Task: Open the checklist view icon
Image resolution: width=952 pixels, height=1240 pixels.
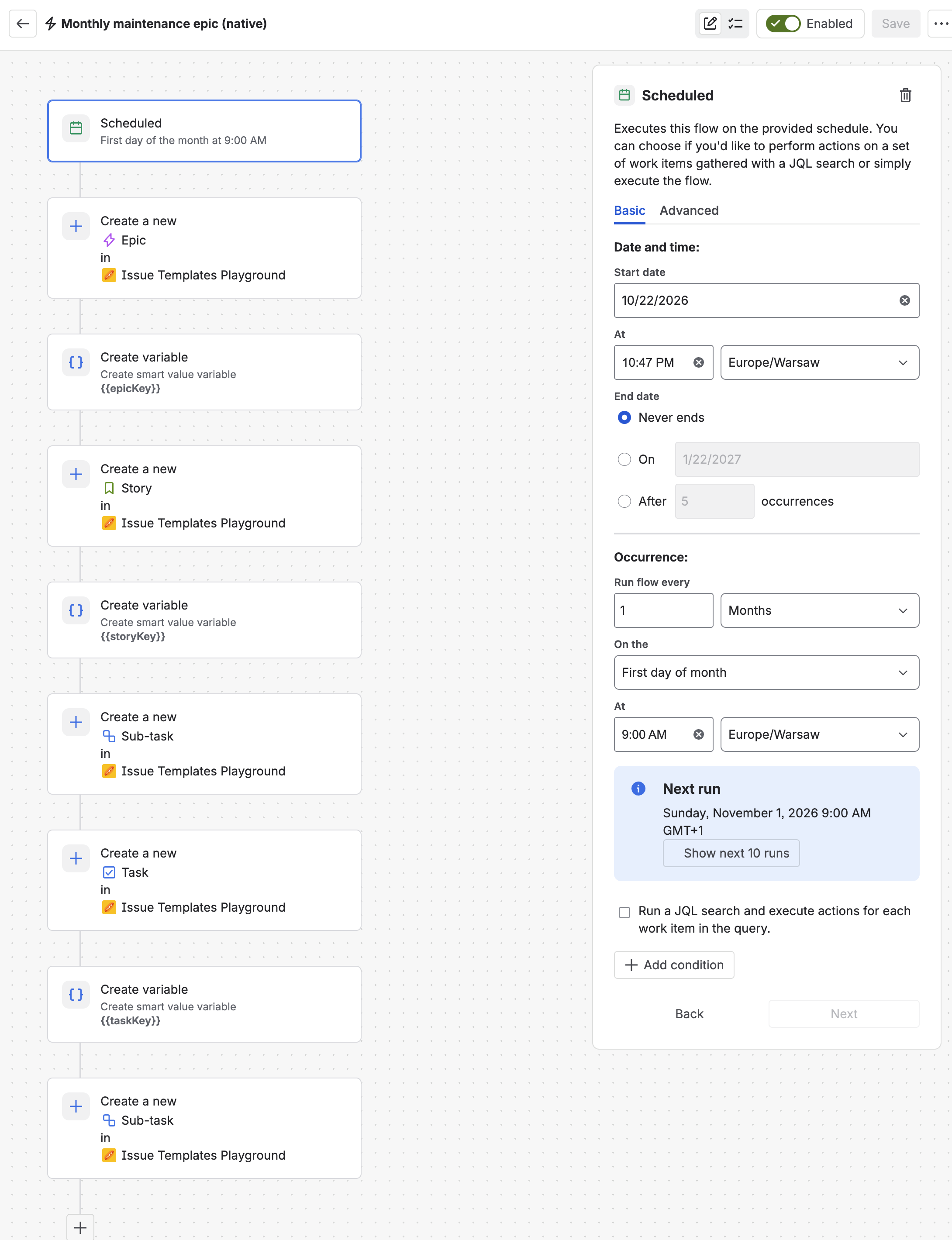Action: coord(735,23)
